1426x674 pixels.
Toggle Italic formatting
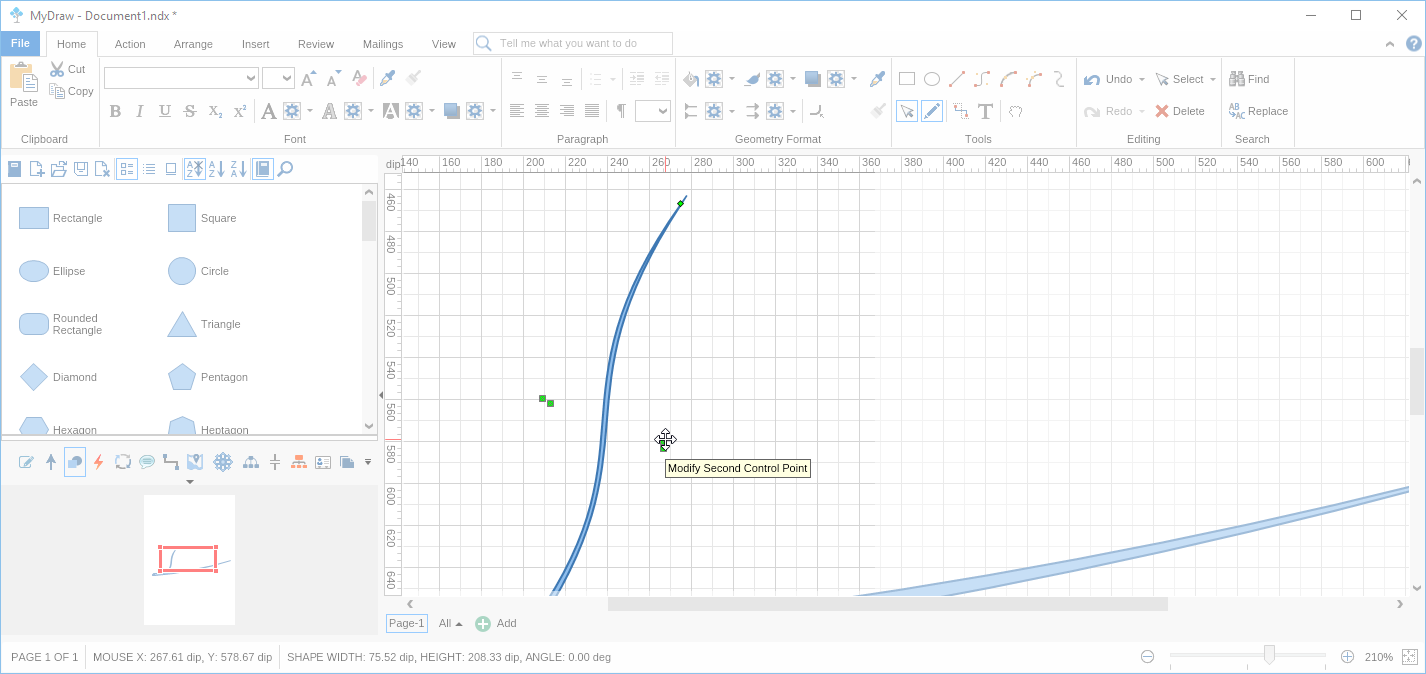[140, 111]
